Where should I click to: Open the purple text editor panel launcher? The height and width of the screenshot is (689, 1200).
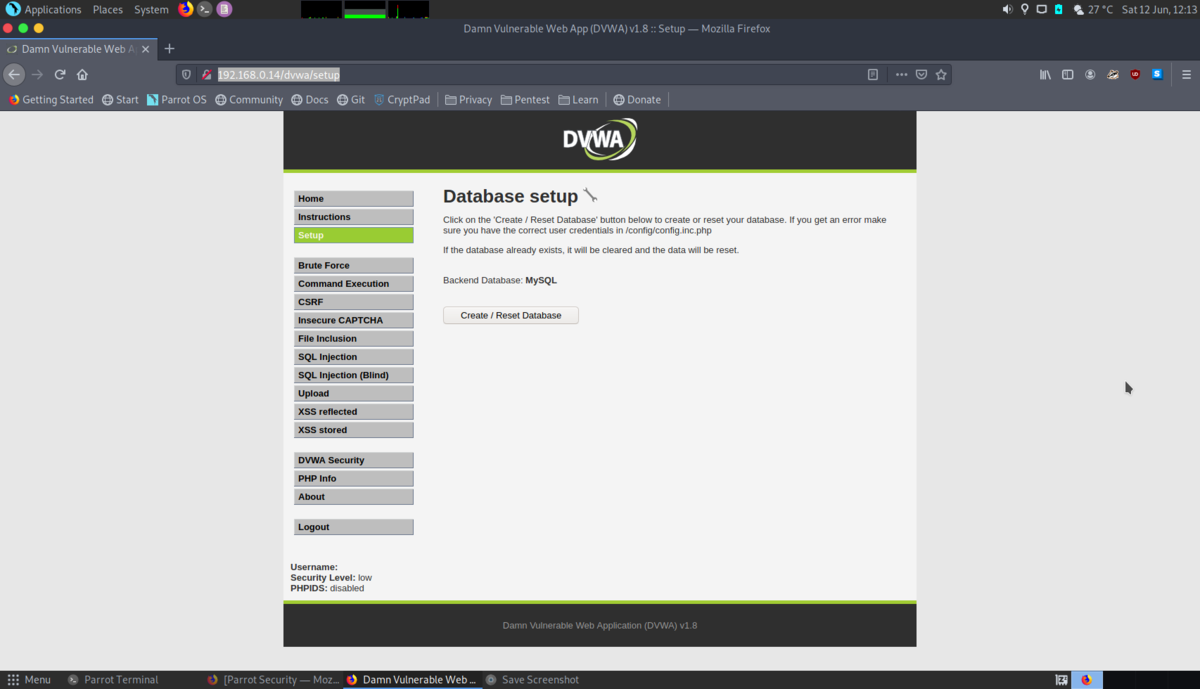coord(224,9)
